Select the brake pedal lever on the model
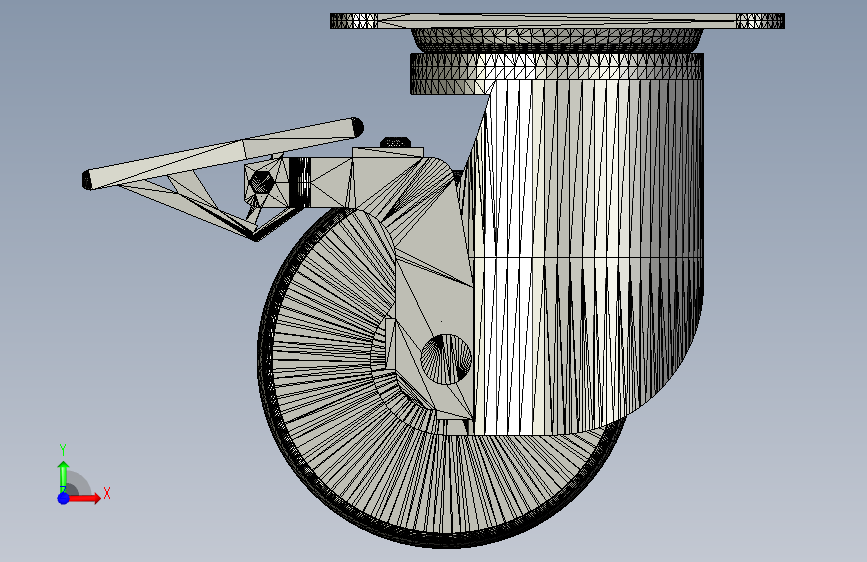The image size is (867, 562). point(221,152)
